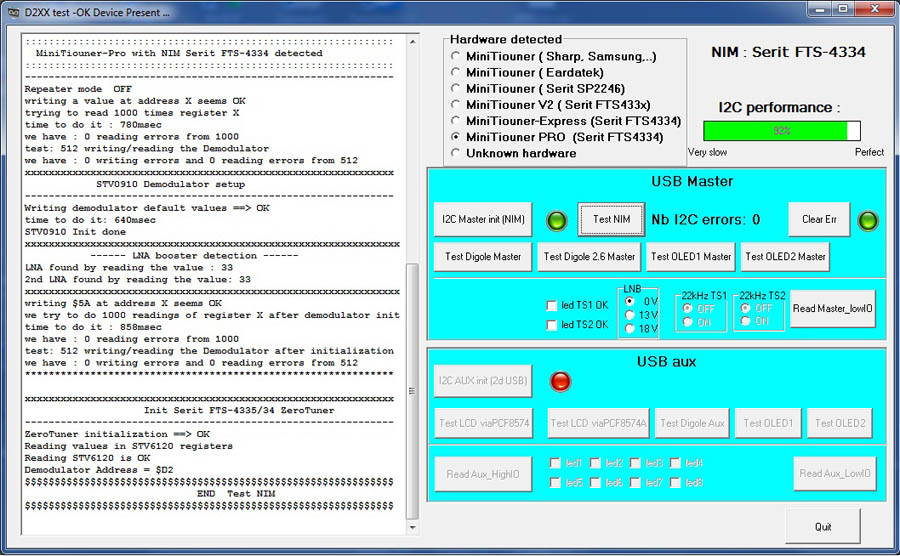Click the 'END Test NIM' log line
This screenshot has height=556, width=900.
(236, 493)
